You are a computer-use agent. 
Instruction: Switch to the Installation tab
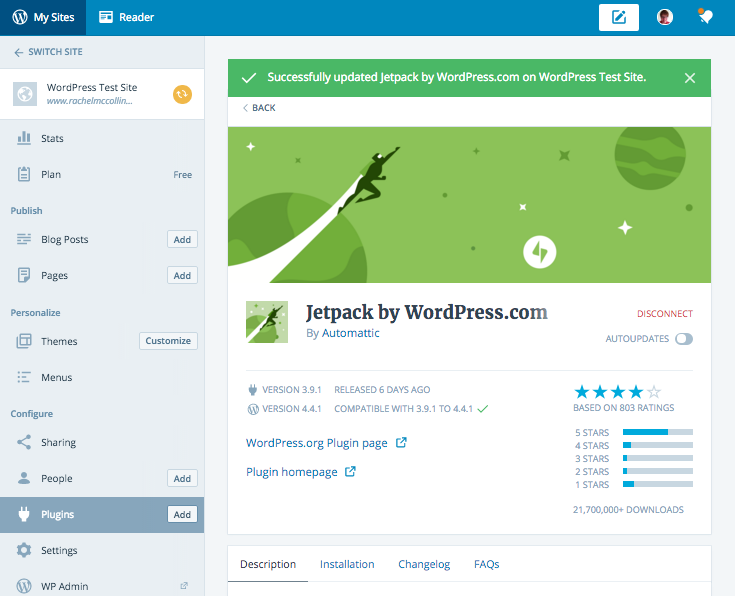[347, 564]
